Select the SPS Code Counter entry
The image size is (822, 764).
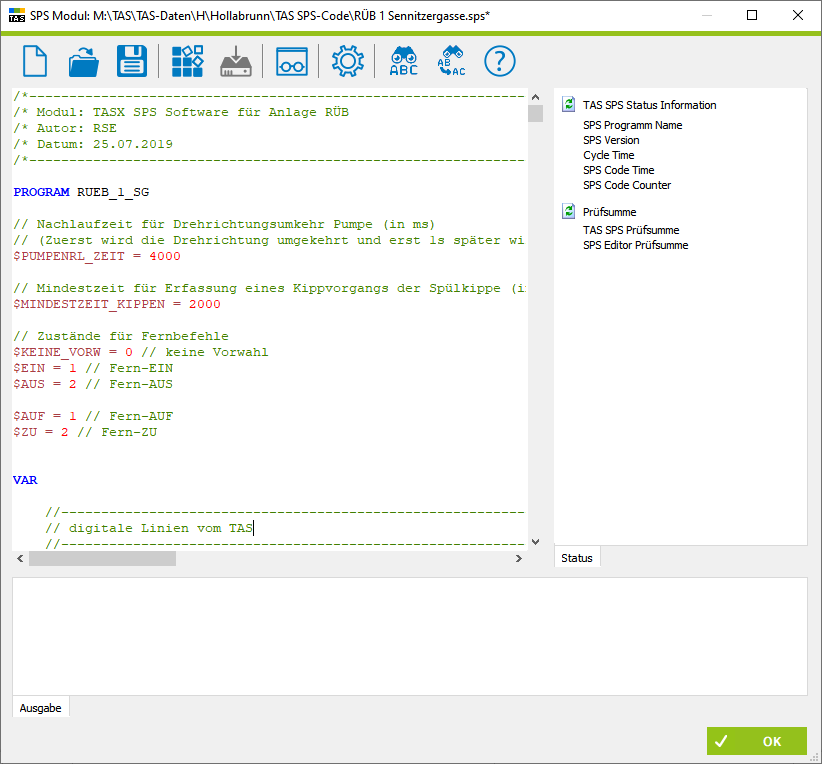coord(627,185)
